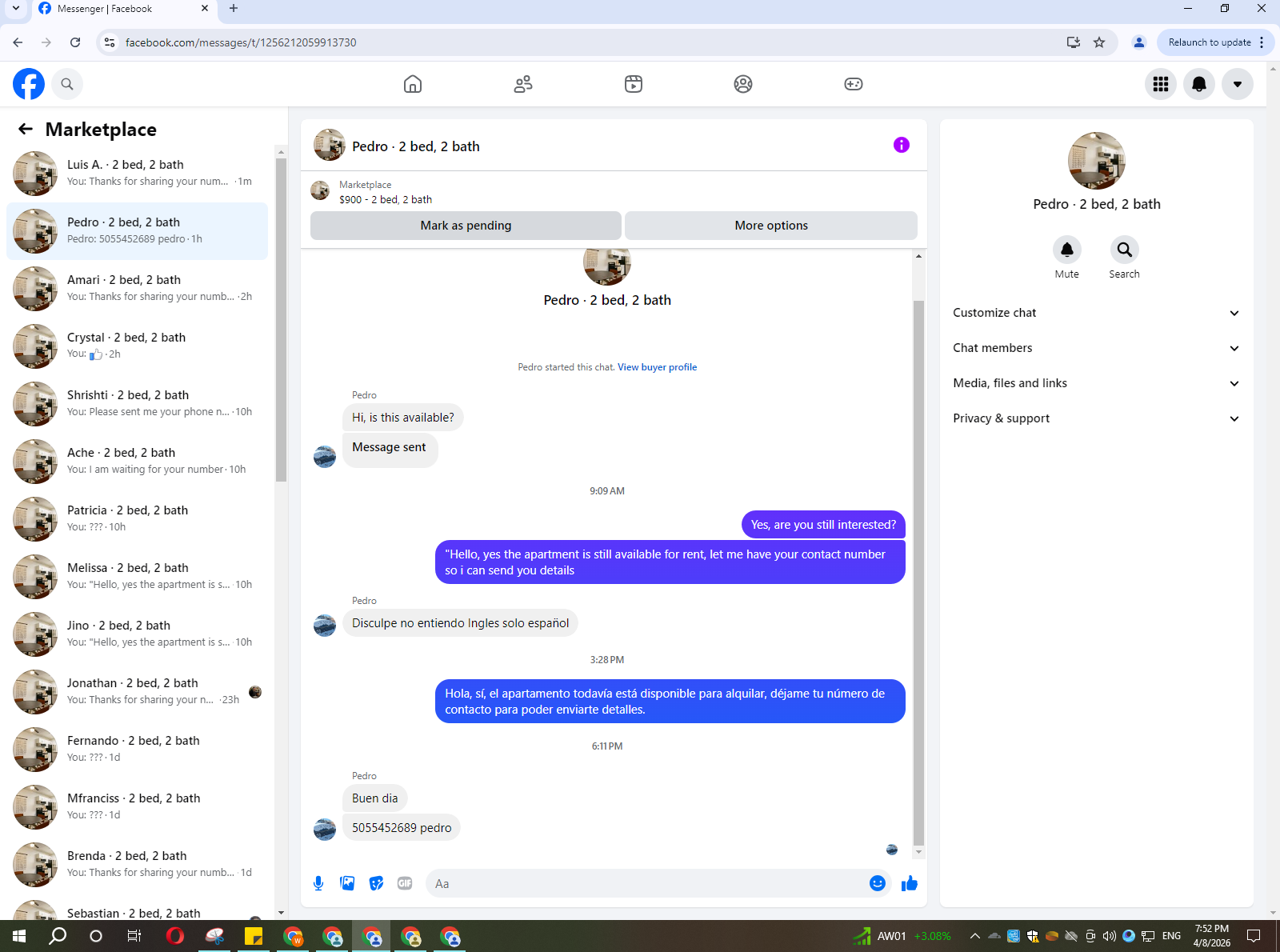The image size is (1280, 952).
Task: Open Fernando conversation
Action: click(x=138, y=750)
